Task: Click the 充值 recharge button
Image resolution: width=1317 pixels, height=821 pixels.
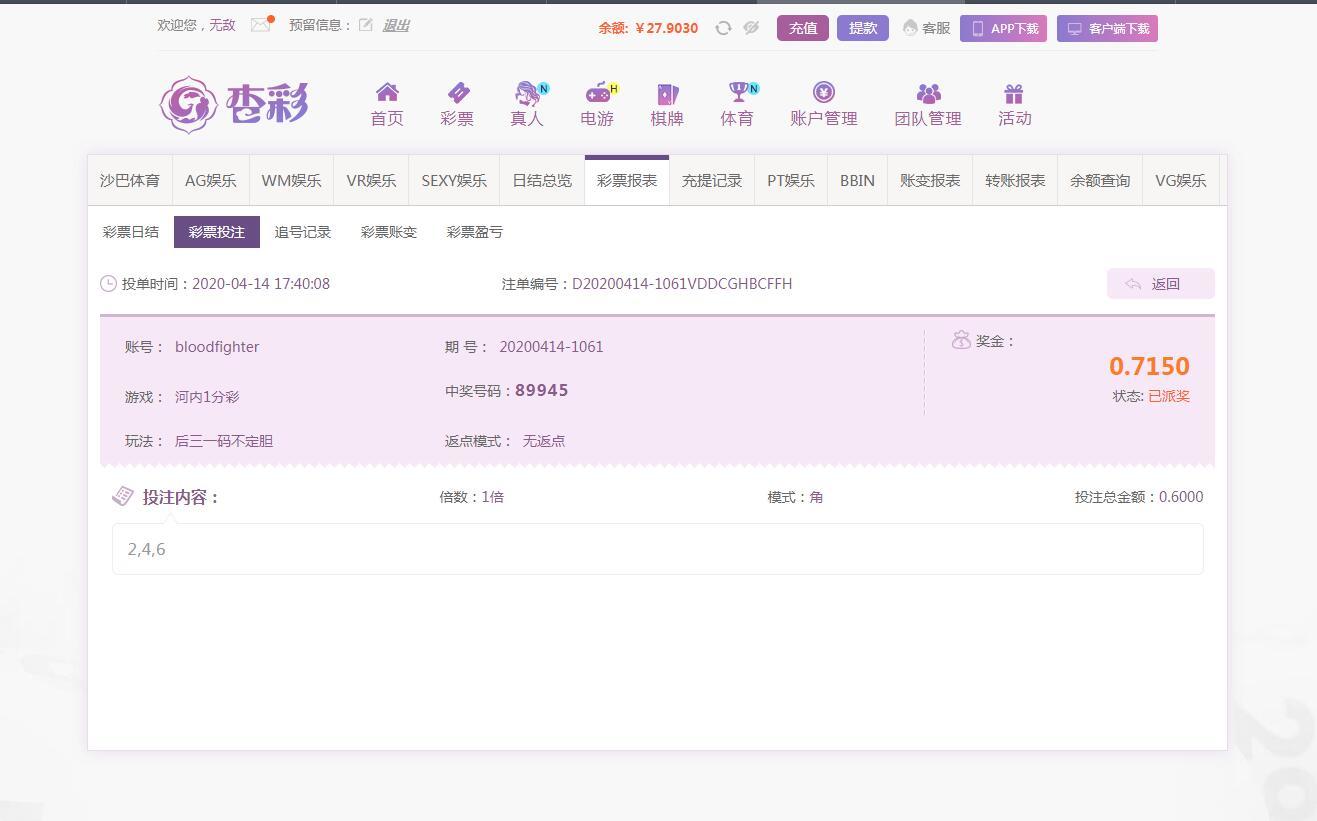Action: pos(803,28)
